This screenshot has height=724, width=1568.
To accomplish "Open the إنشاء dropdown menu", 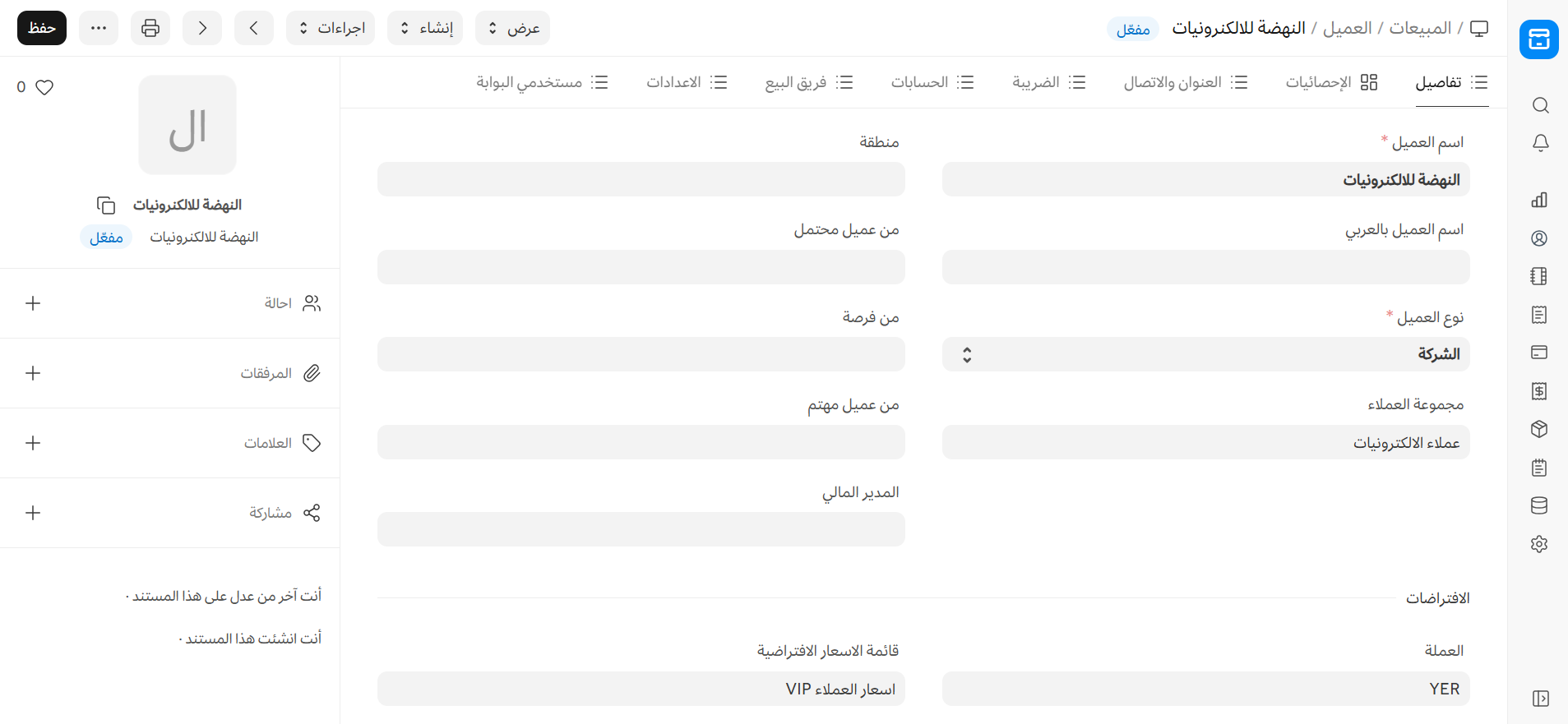I will tap(425, 28).
